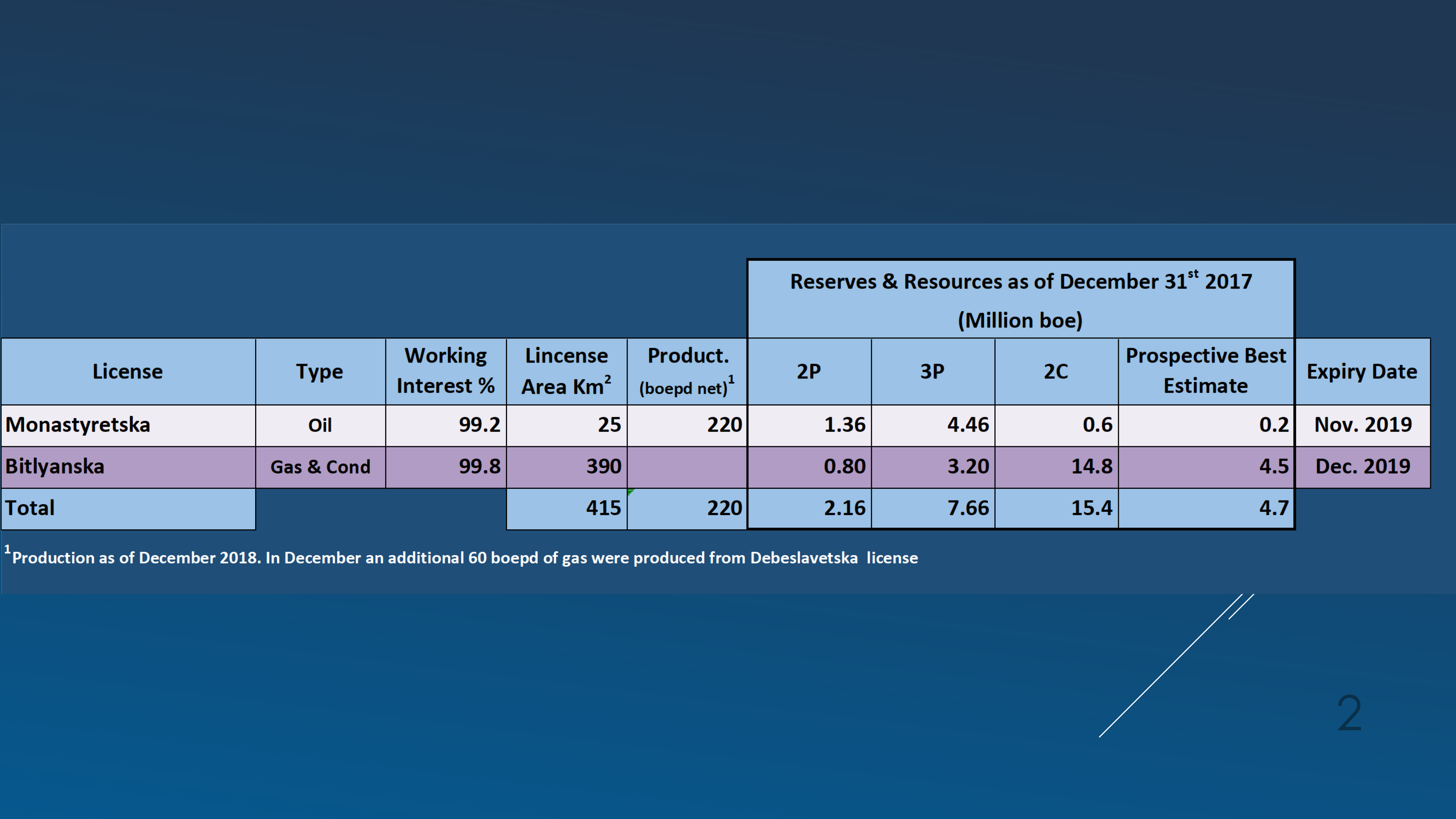Click the Type column header
This screenshot has width=1456, height=819.
[x=320, y=371]
